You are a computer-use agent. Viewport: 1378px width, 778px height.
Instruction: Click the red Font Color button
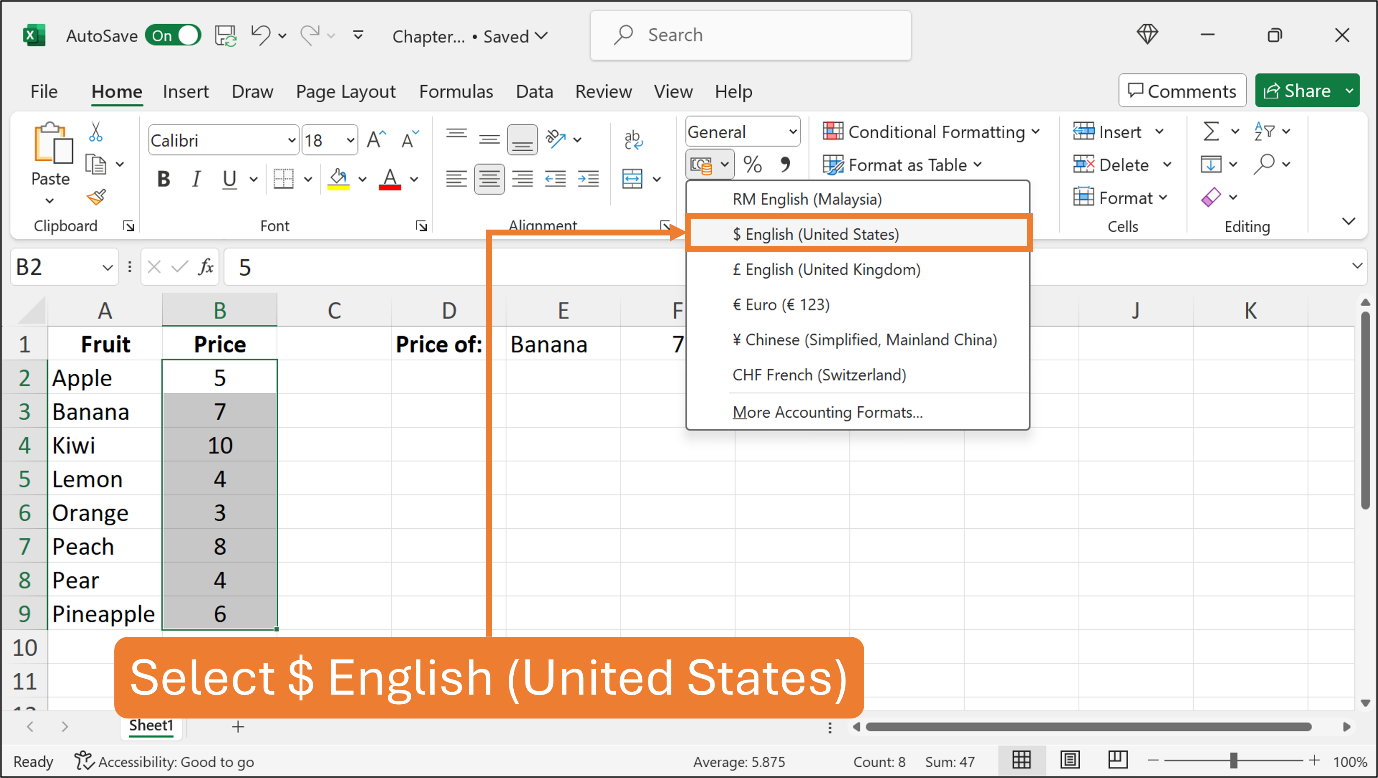tap(390, 180)
